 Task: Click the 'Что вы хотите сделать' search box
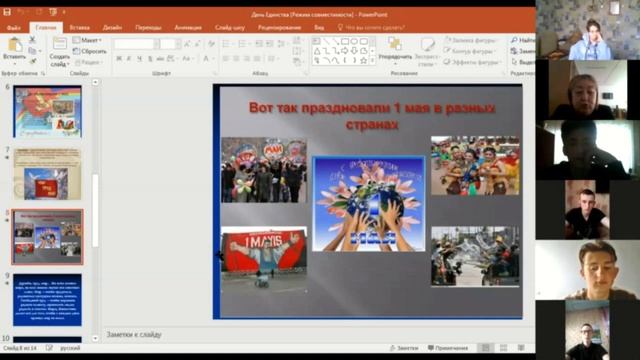click(371, 28)
